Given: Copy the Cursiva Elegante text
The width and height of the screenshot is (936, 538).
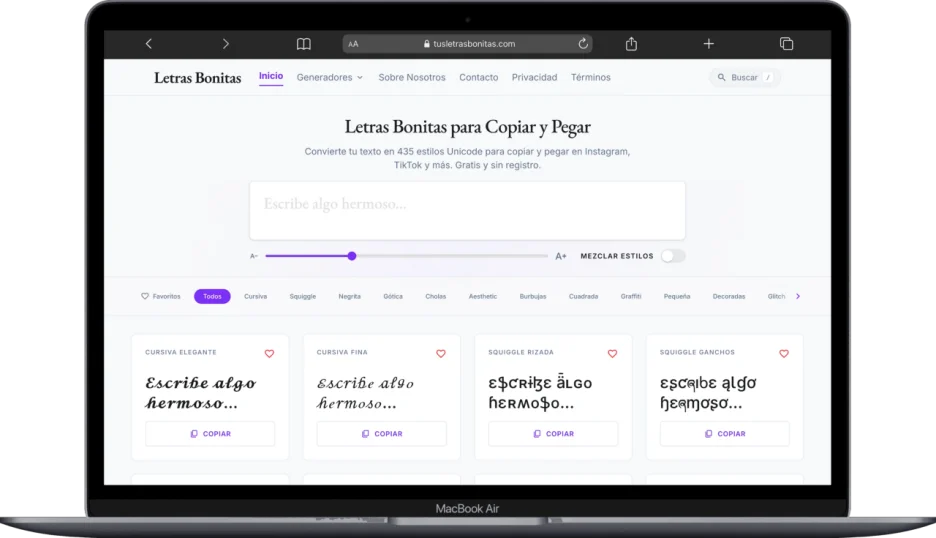Looking at the screenshot, I should (210, 434).
